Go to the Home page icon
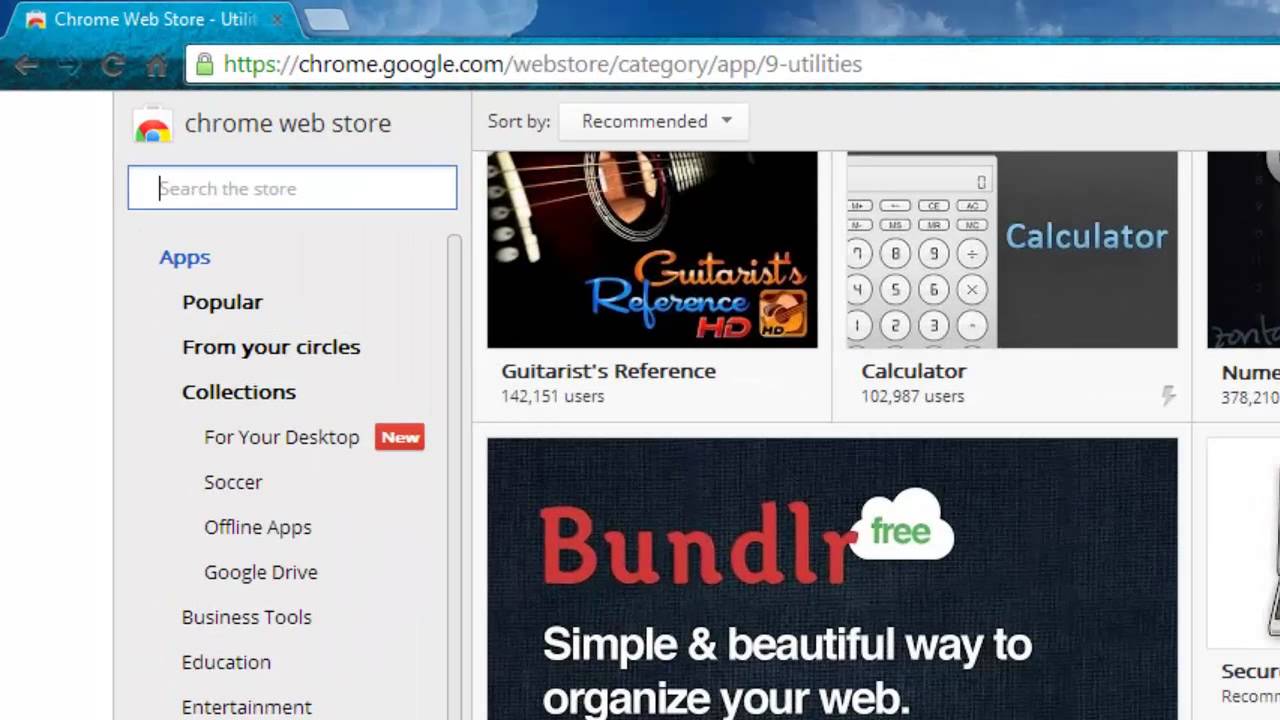 point(157,65)
